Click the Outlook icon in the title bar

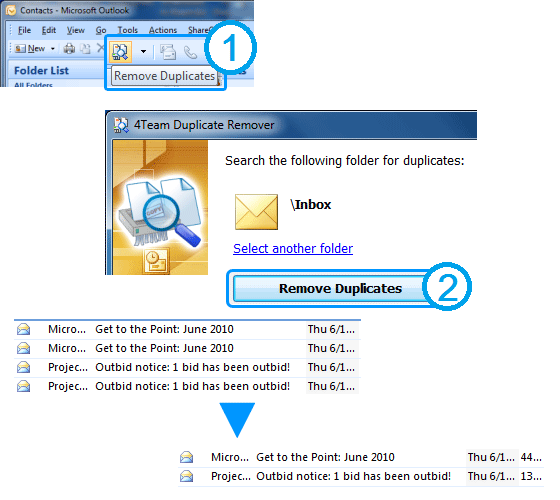pos(11,10)
